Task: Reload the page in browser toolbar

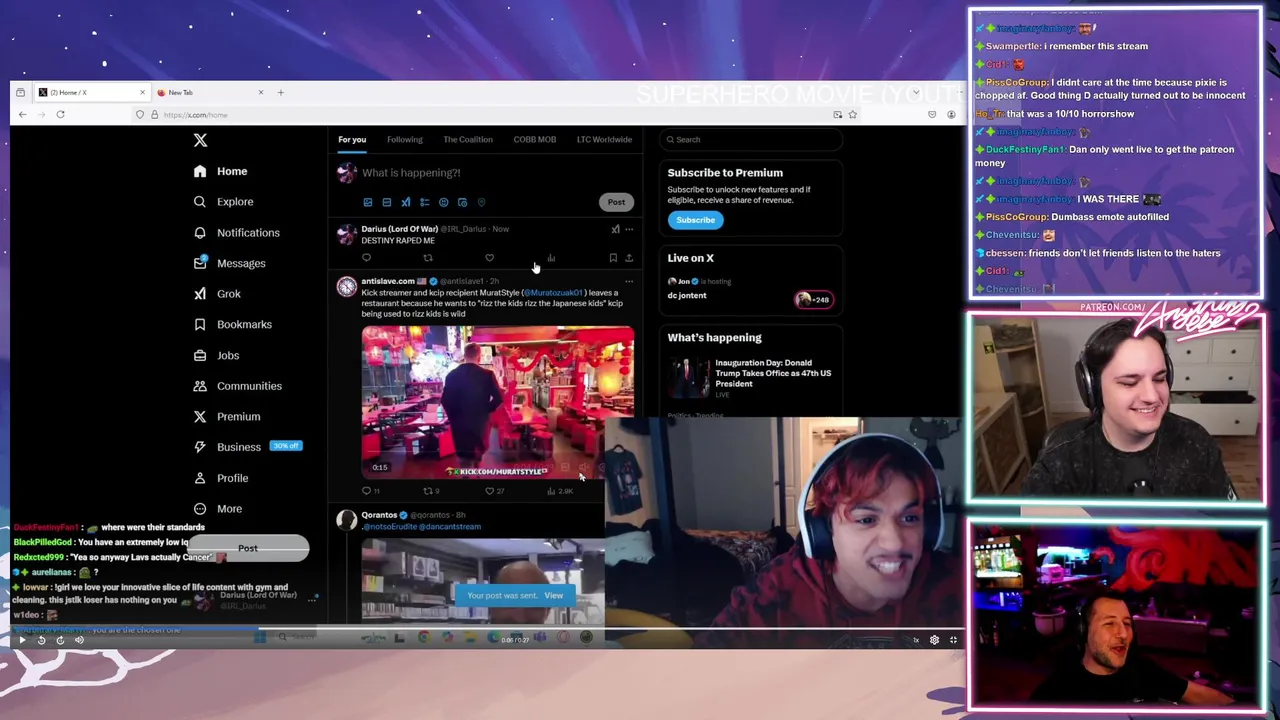Action: (x=60, y=115)
